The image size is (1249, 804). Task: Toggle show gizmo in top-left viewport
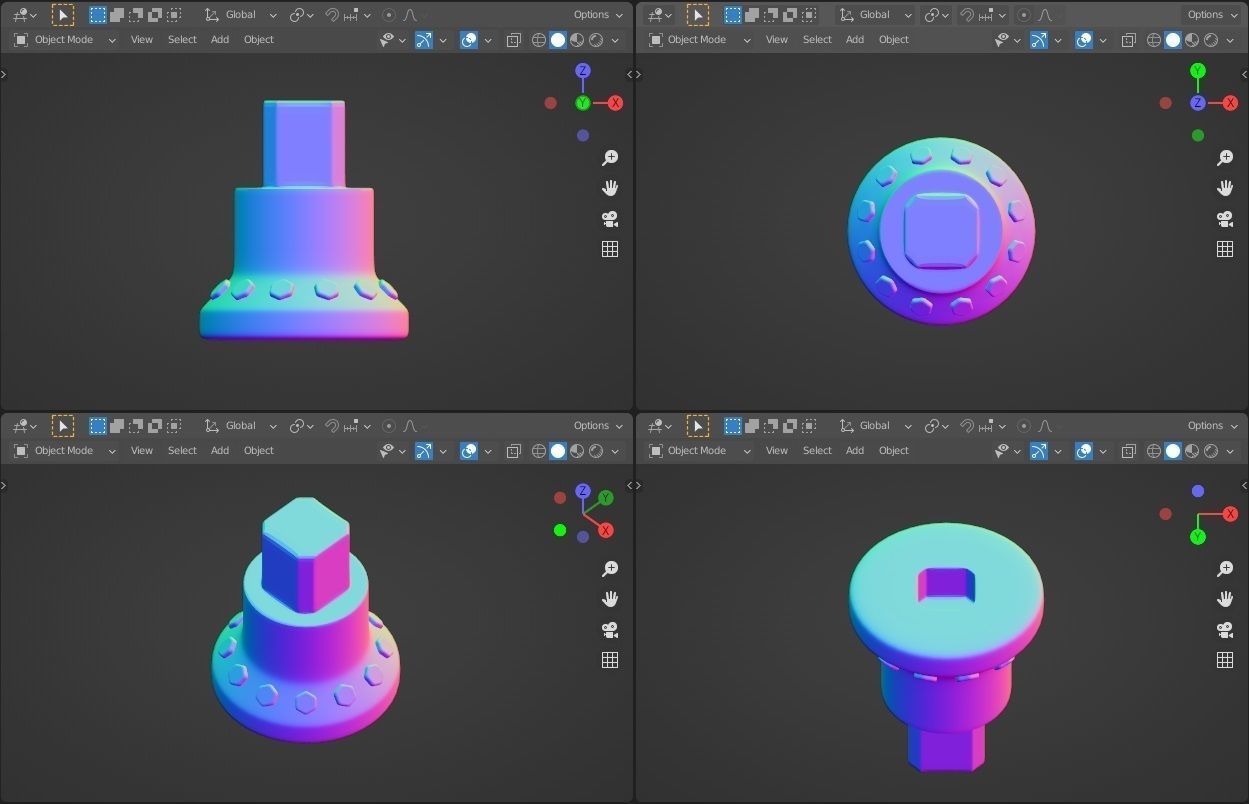point(424,40)
